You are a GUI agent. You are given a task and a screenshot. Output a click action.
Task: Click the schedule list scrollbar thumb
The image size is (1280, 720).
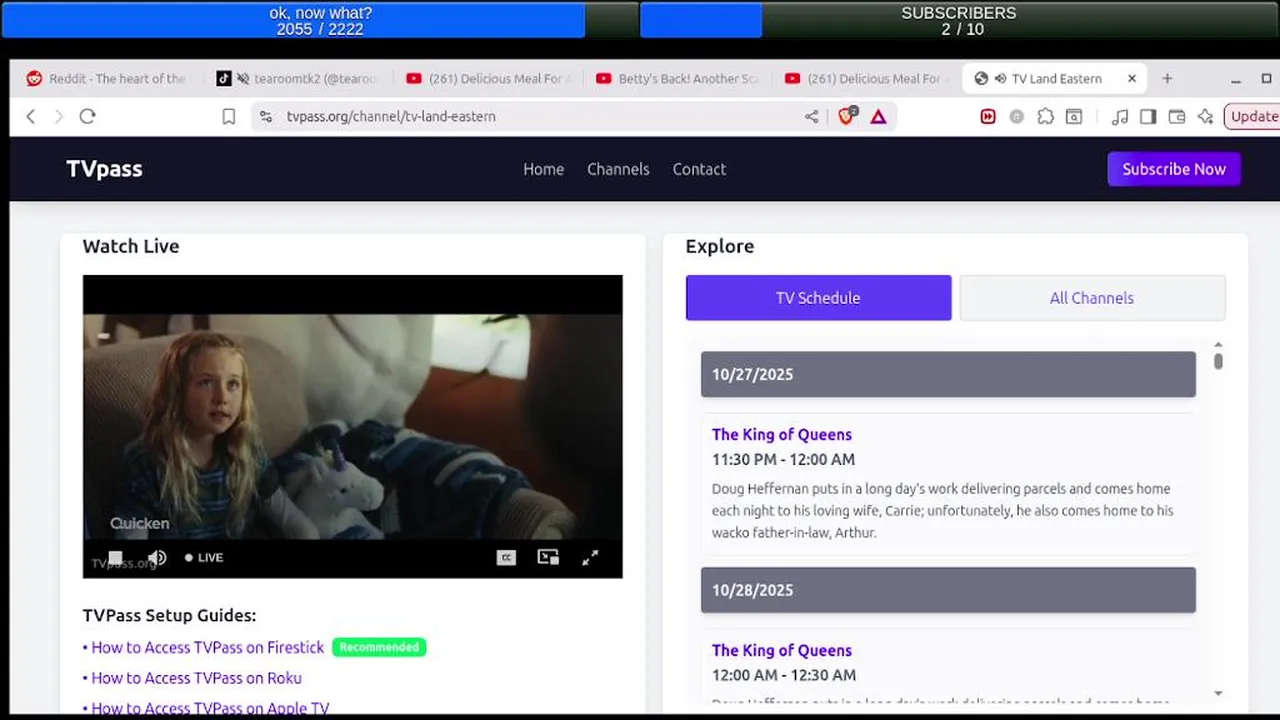pos(1218,360)
